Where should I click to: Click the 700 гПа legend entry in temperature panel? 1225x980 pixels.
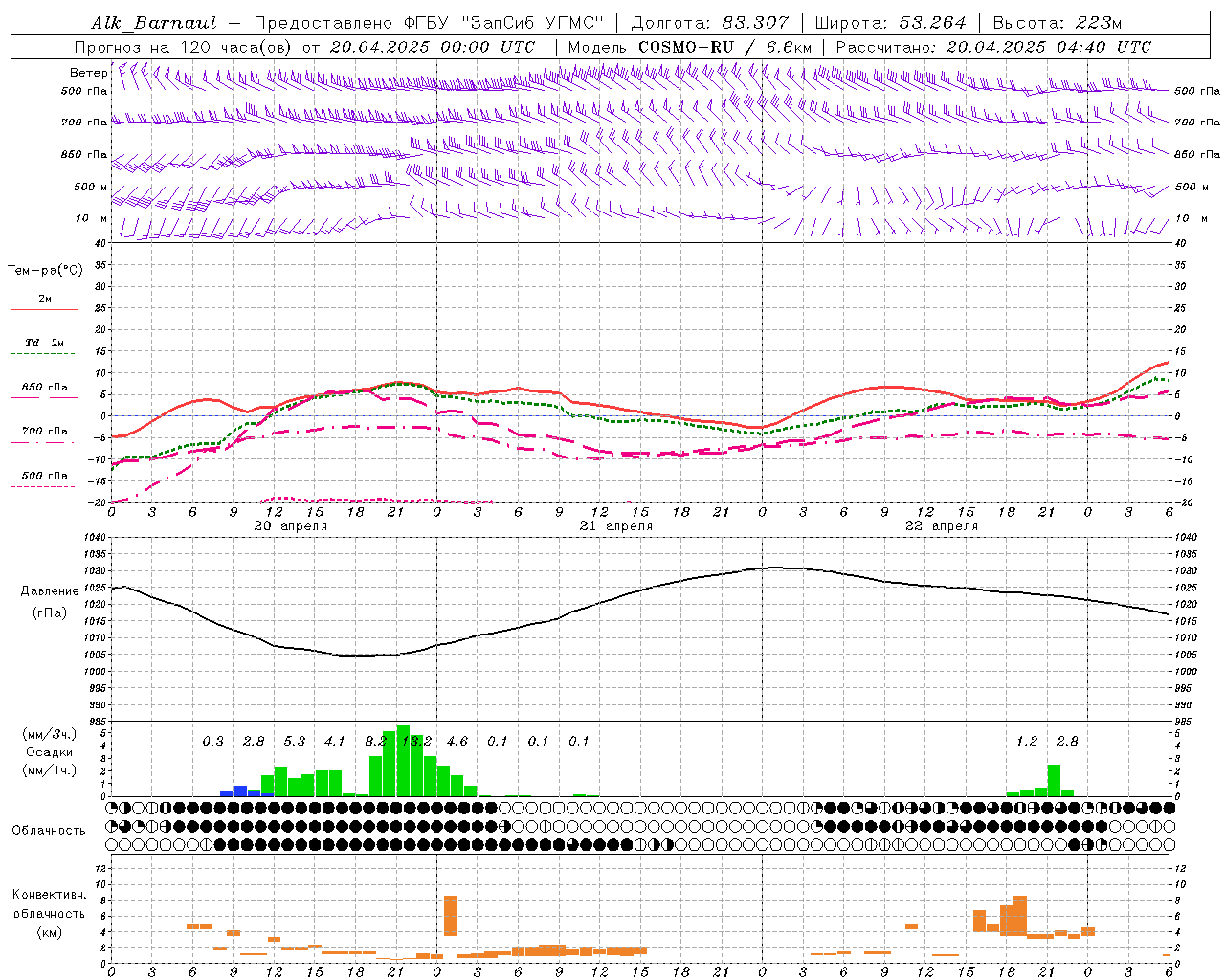click(44, 432)
